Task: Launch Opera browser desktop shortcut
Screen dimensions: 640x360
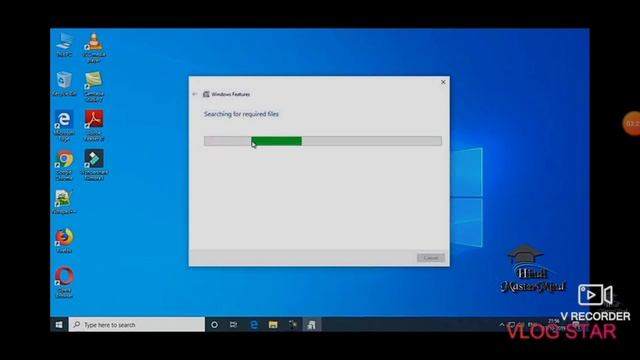Action: click(64, 282)
